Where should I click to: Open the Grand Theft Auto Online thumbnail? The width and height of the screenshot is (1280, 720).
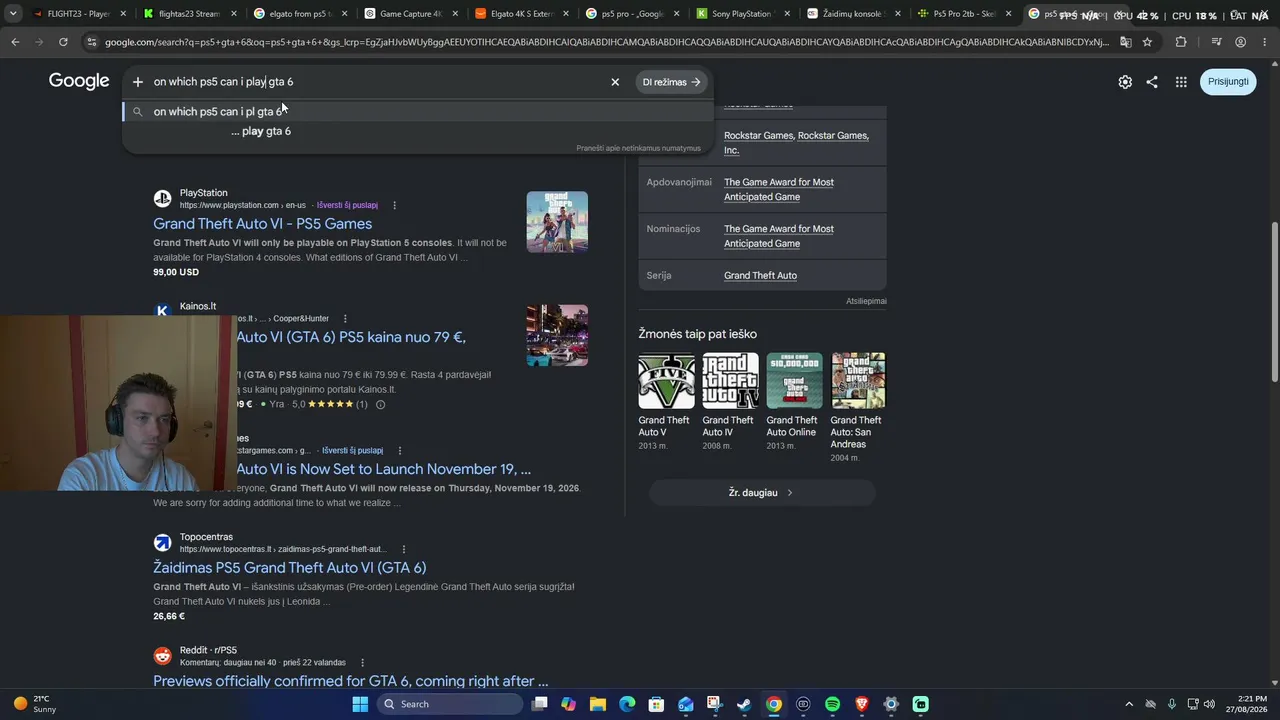tap(794, 381)
